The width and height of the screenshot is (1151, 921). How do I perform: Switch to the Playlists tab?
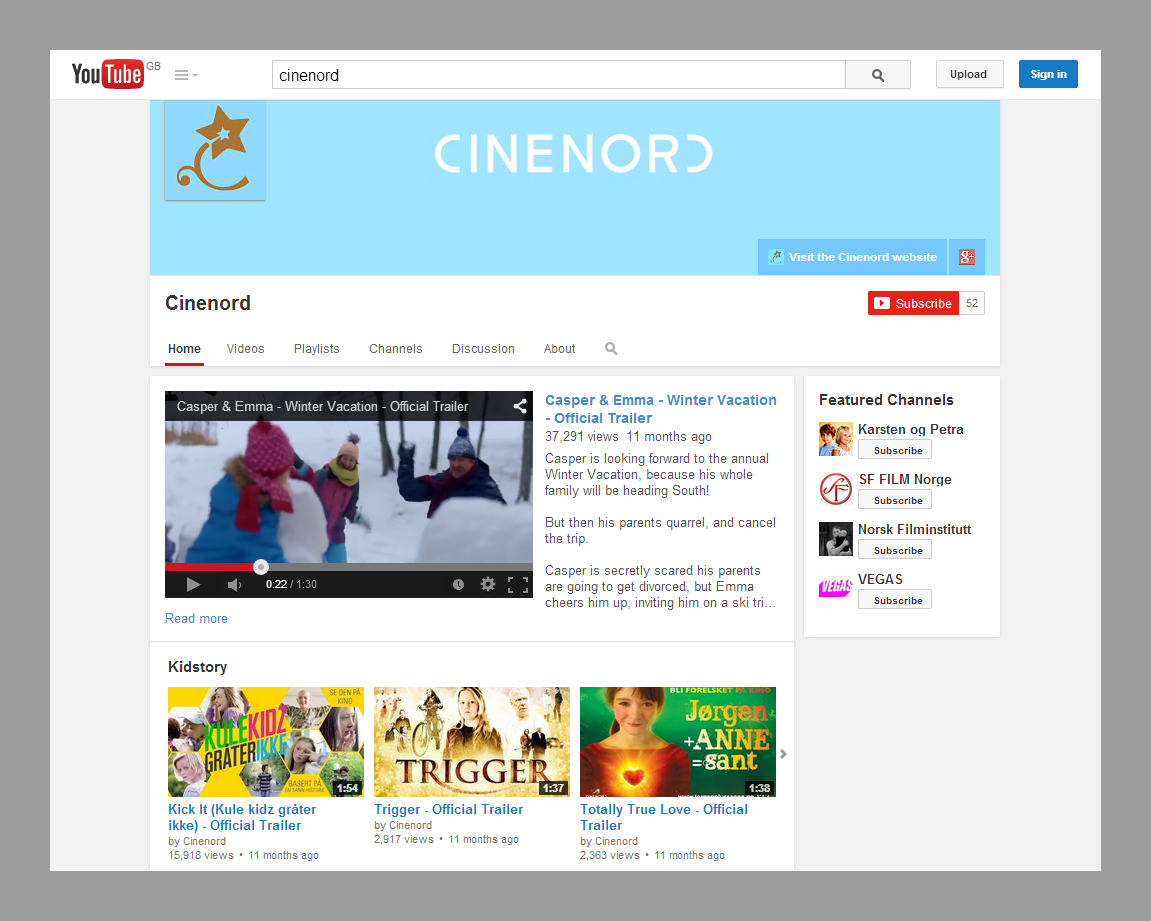click(x=316, y=349)
